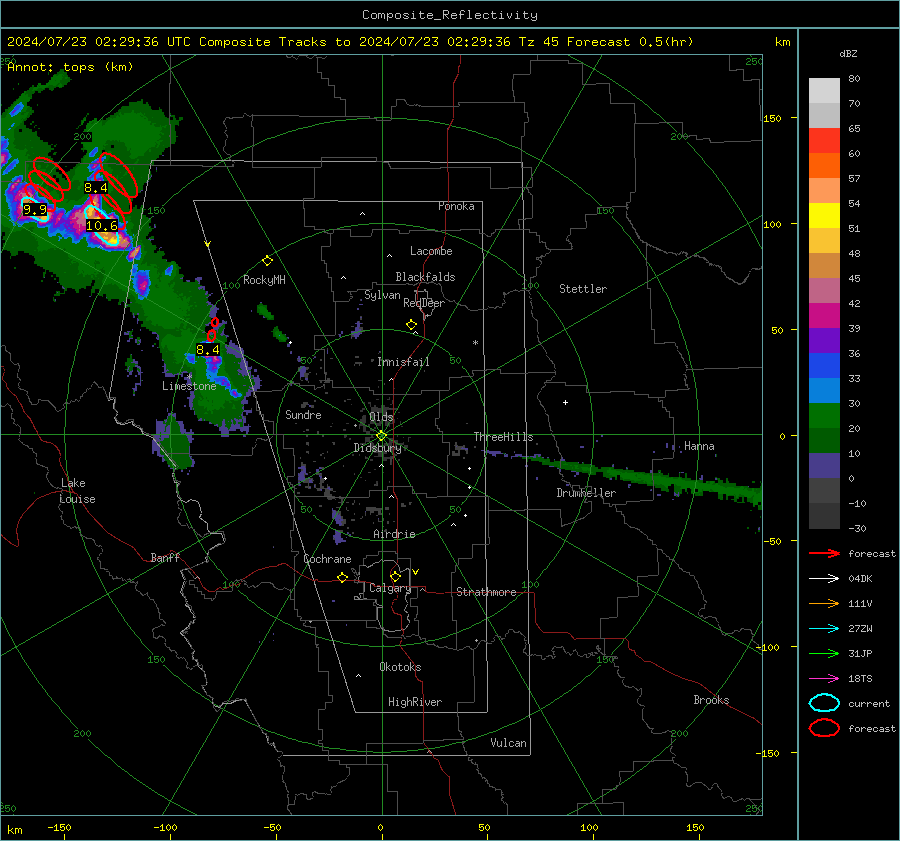Click the white 04DK arrow legend icon
Viewport: 900px width, 841px height.
(824, 579)
